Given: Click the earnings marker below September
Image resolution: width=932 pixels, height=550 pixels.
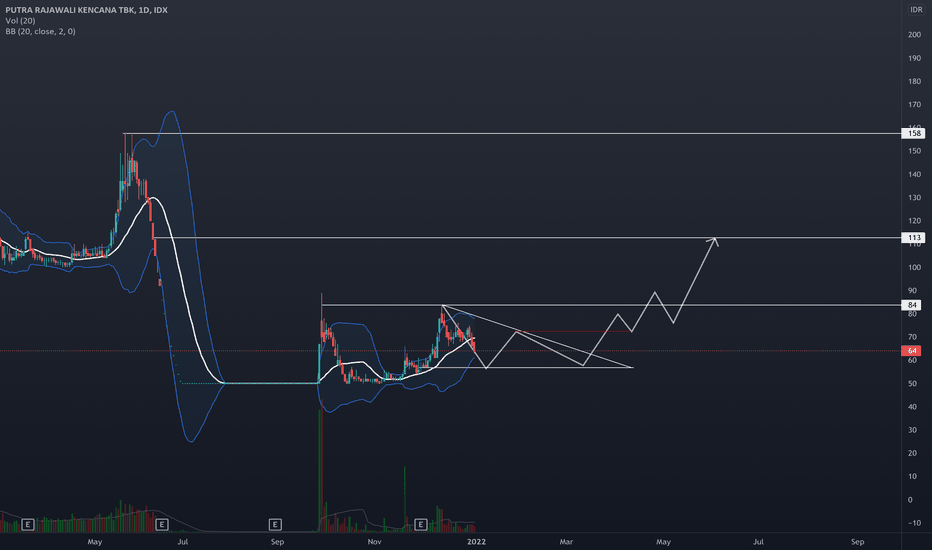Looking at the screenshot, I should point(275,524).
